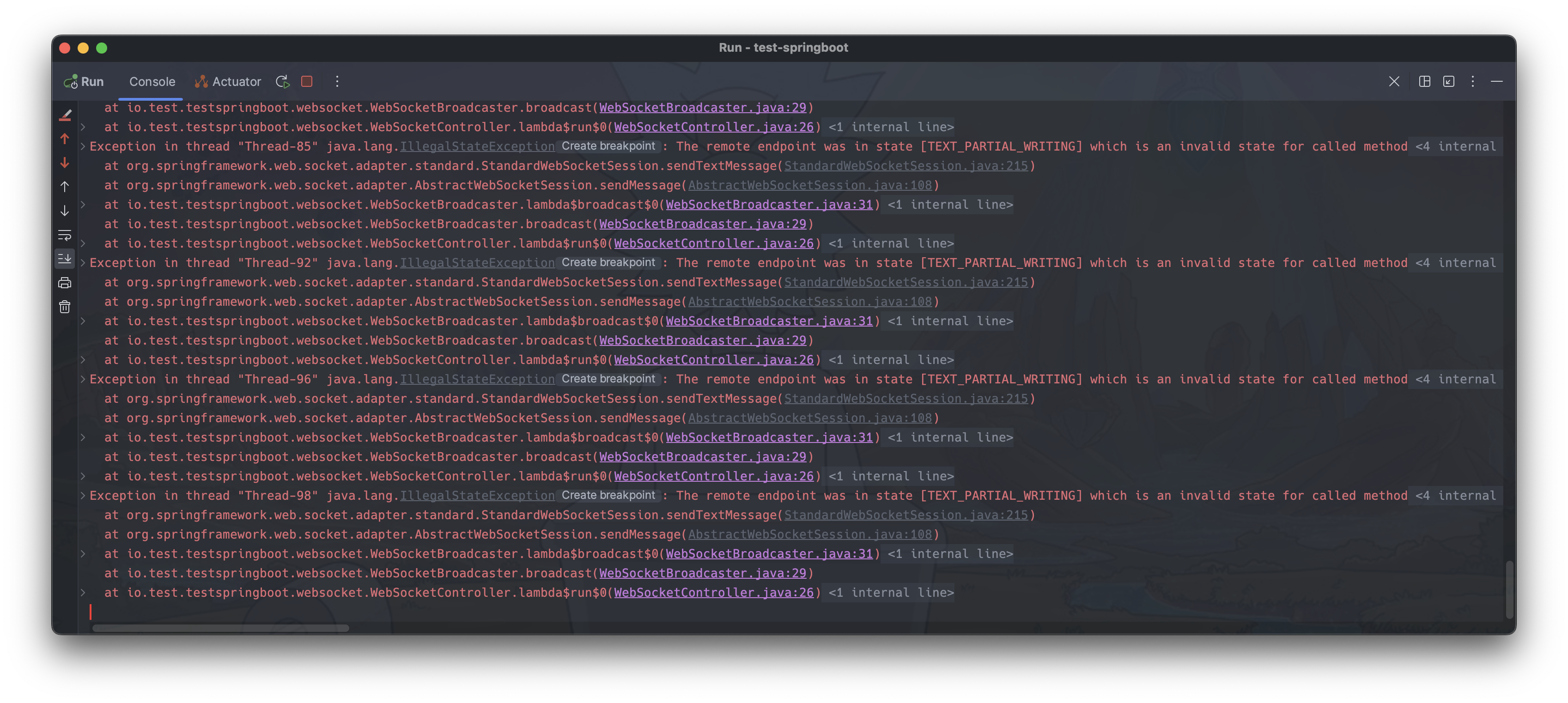Click the trash icon to clear console

[65, 307]
